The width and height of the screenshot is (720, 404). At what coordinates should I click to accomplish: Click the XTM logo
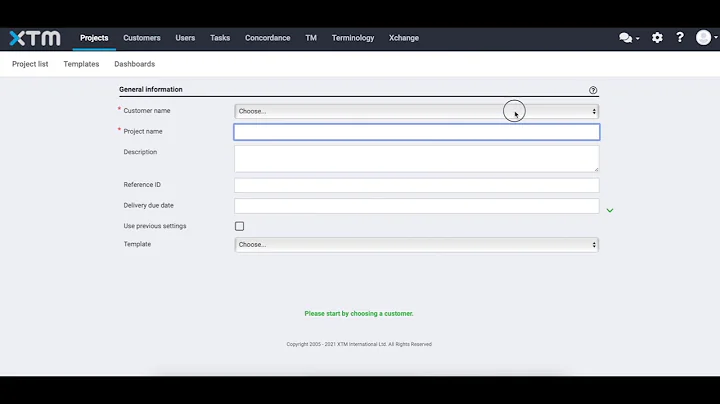[35, 38]
